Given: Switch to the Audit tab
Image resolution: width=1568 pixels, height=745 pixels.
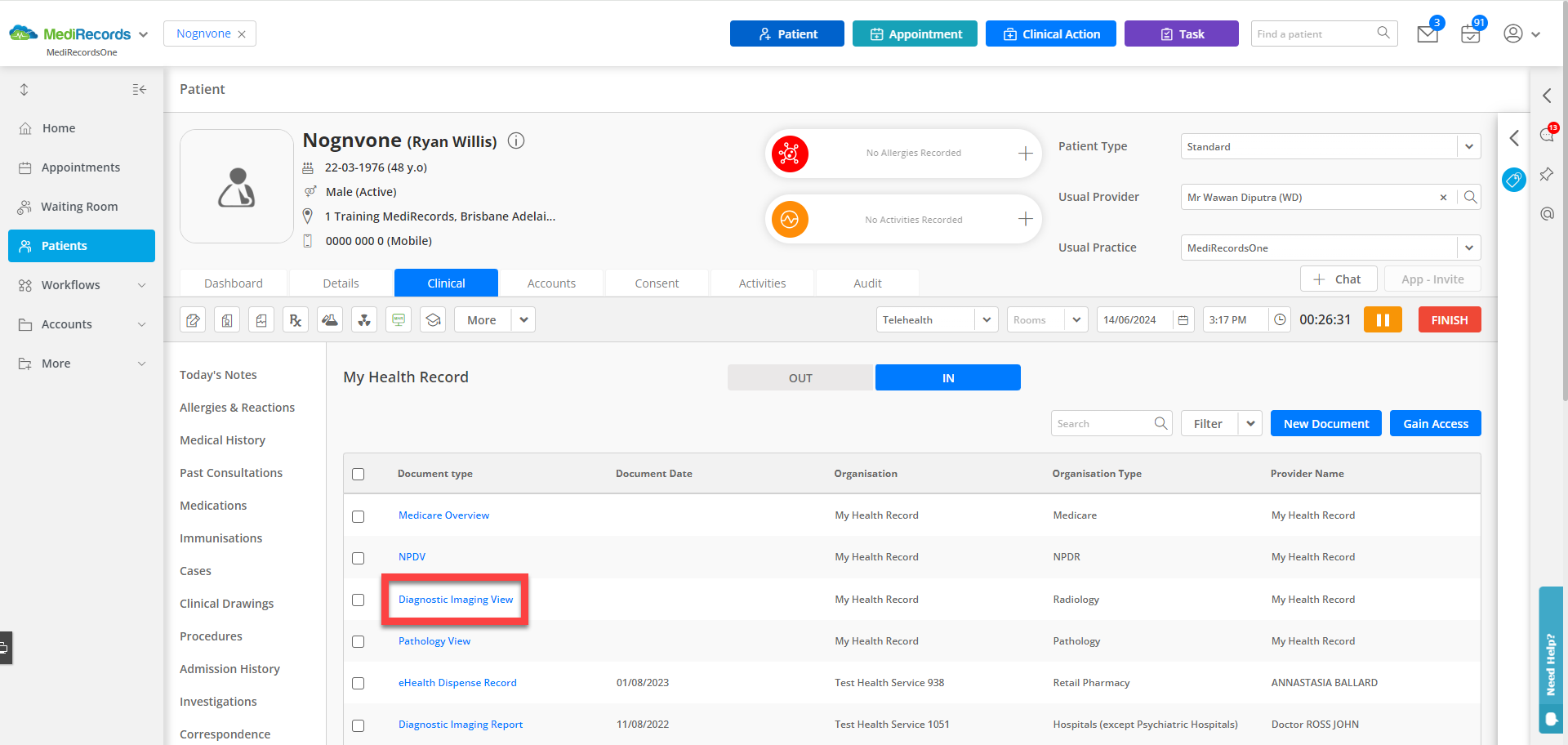Looking at the screenshot, I should pyautogui.click(x=867, y=283).
